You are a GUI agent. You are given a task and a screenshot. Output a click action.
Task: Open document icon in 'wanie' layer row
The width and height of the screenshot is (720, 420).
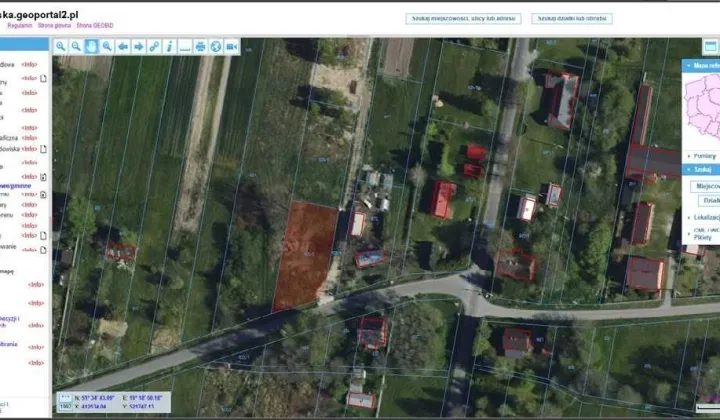[x=43, y=250]
